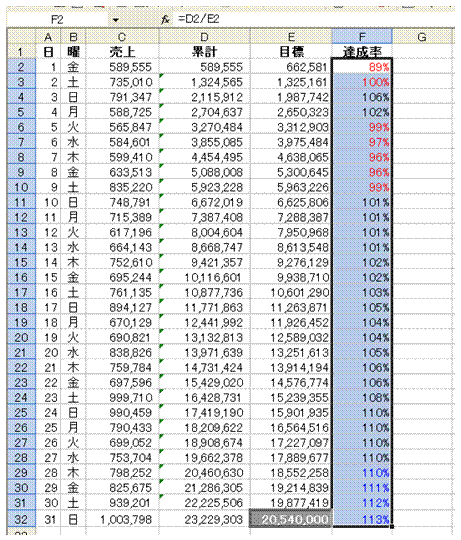461x540 pixels.
Task: Click cumulative cell 23,229,303
Action: pyautogui.click(x=205, y=519)
